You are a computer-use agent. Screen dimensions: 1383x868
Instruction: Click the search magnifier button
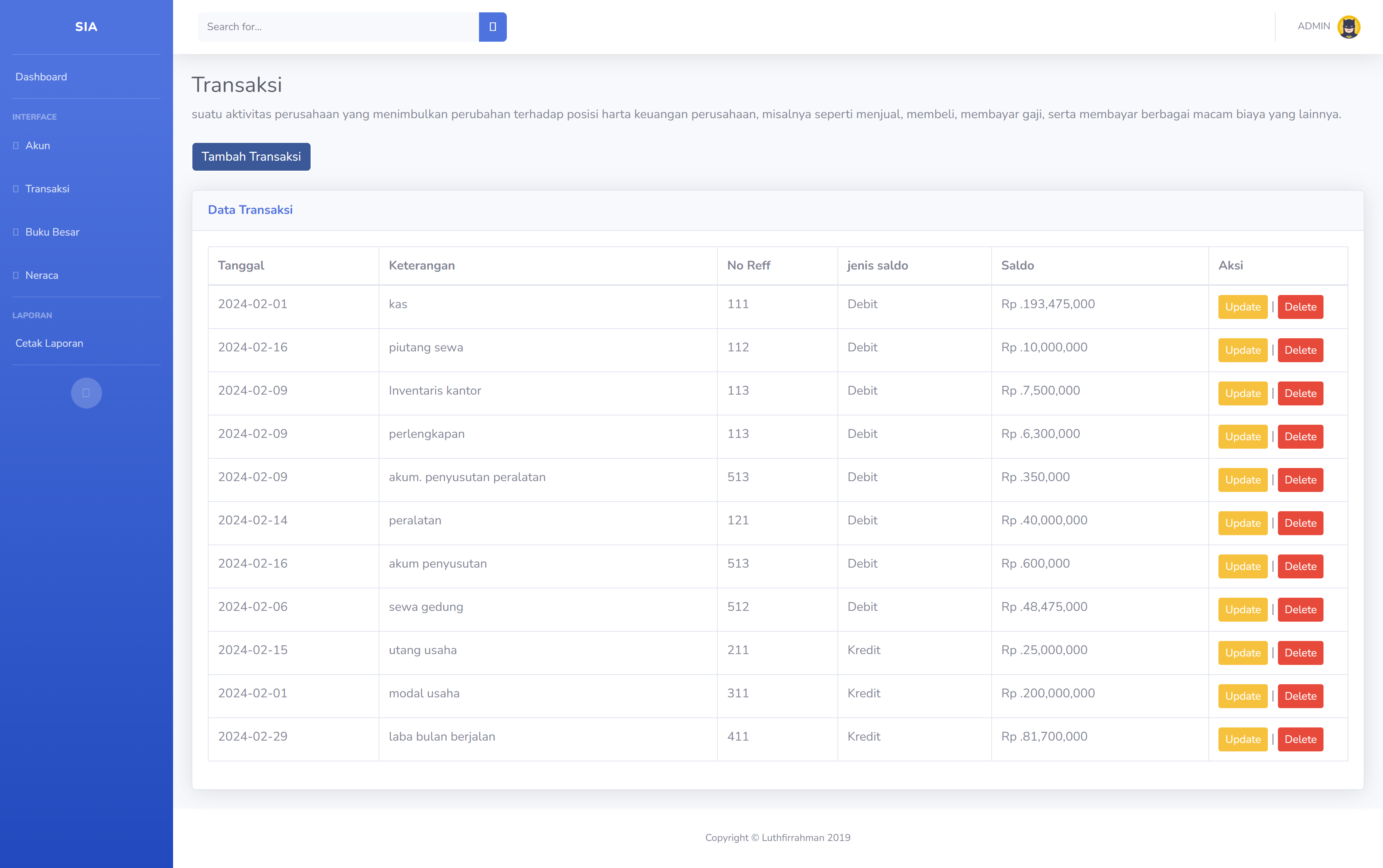pyautogui.click(x=492, y=27)
